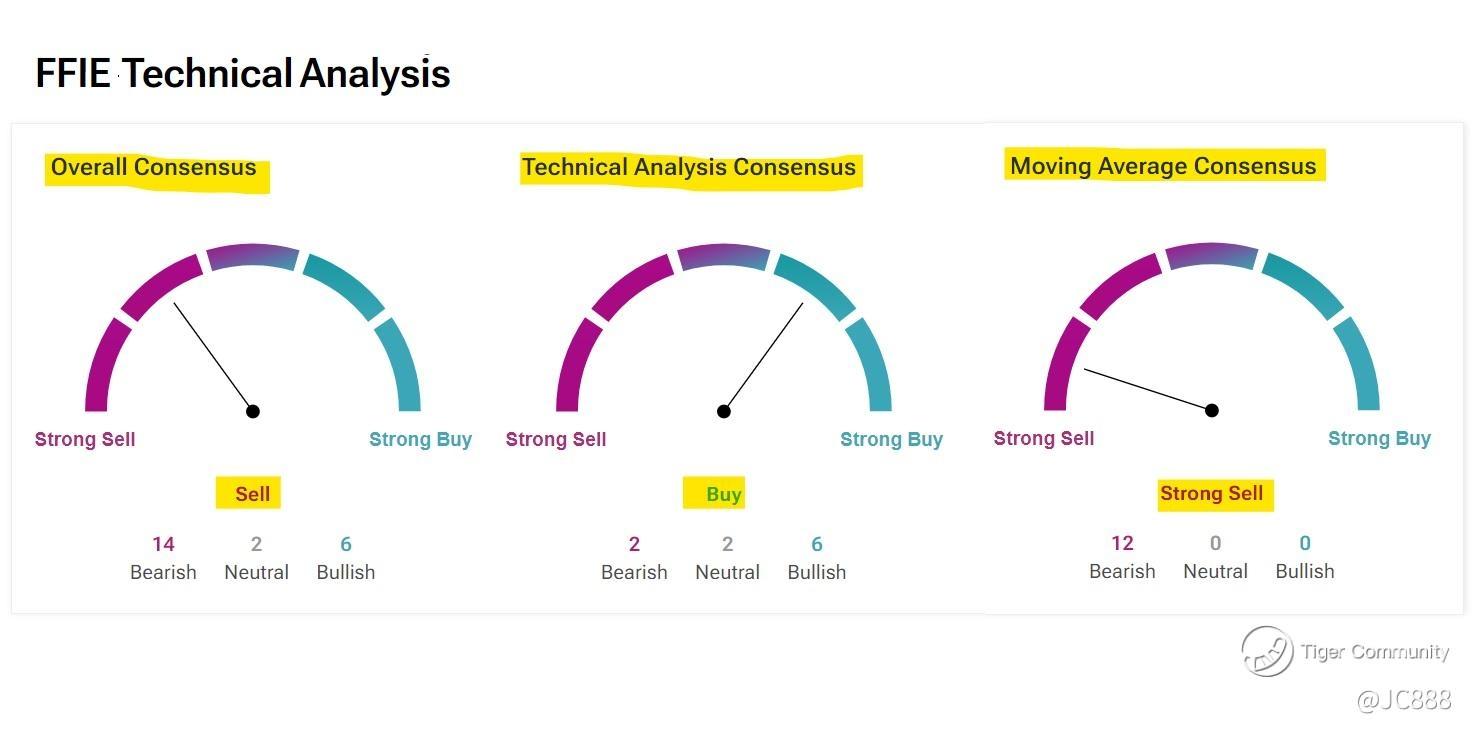Click the 6 Bullish count in Technical Analysis

tap(817, 544)
